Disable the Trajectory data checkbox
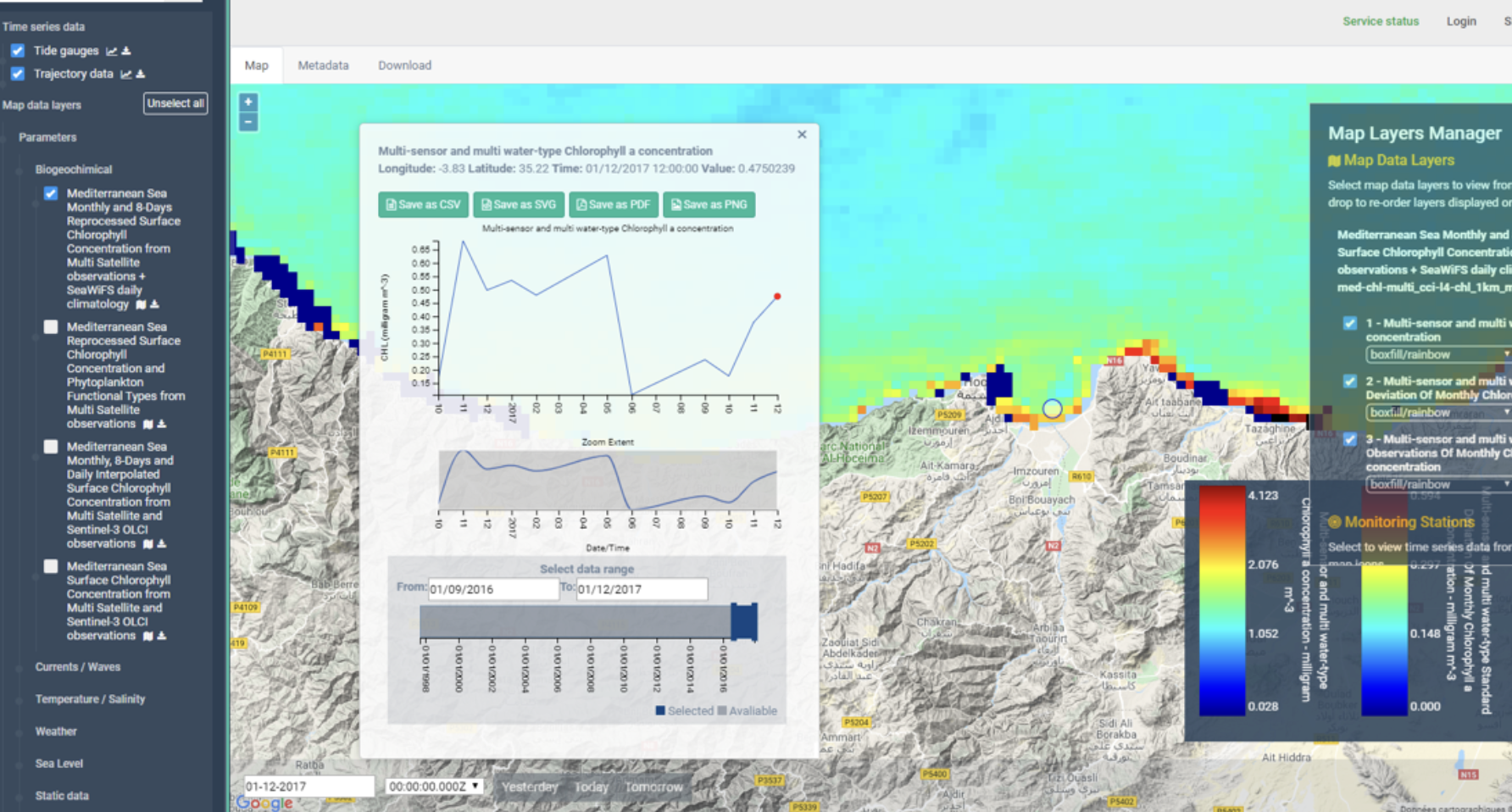This screenshot has height=812, width=1512. [18, 74]
